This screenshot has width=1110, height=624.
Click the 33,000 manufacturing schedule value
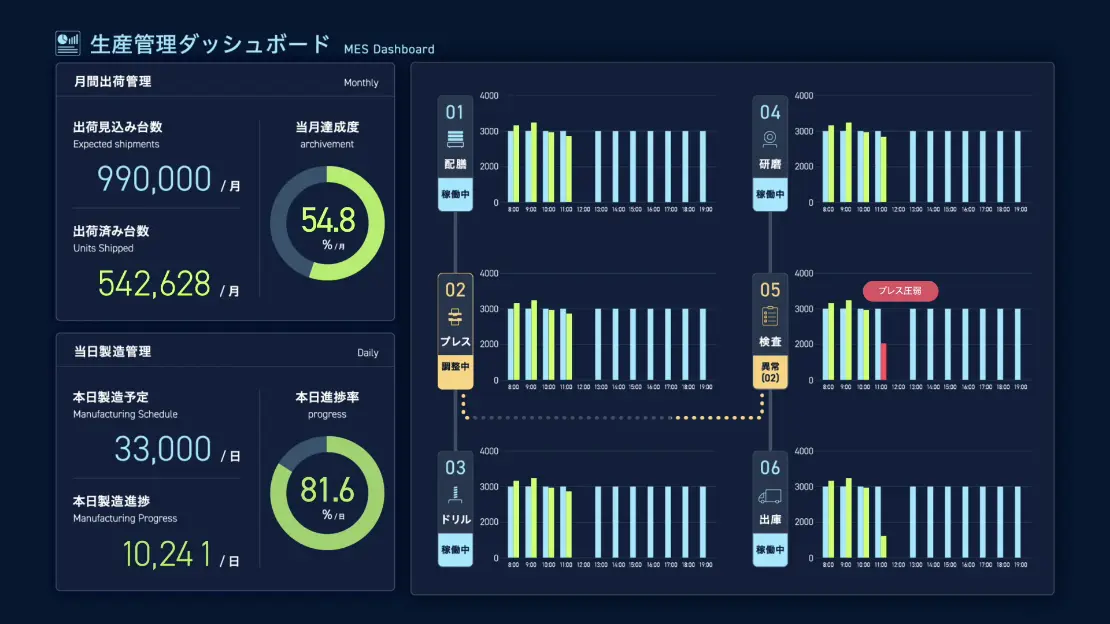click(x=162, y=449)
